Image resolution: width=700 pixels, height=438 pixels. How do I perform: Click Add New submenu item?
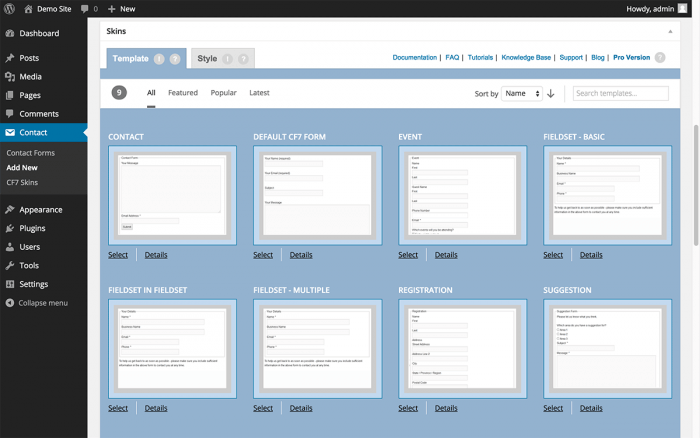(x=22, y=167)
